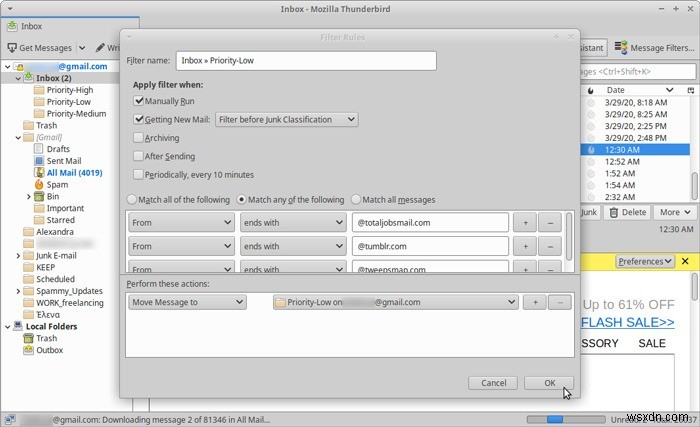Image resolution: width=700 pixels, height=427 pixels.
Task: Click the junk status column header icon
Action: pos(591,90)
